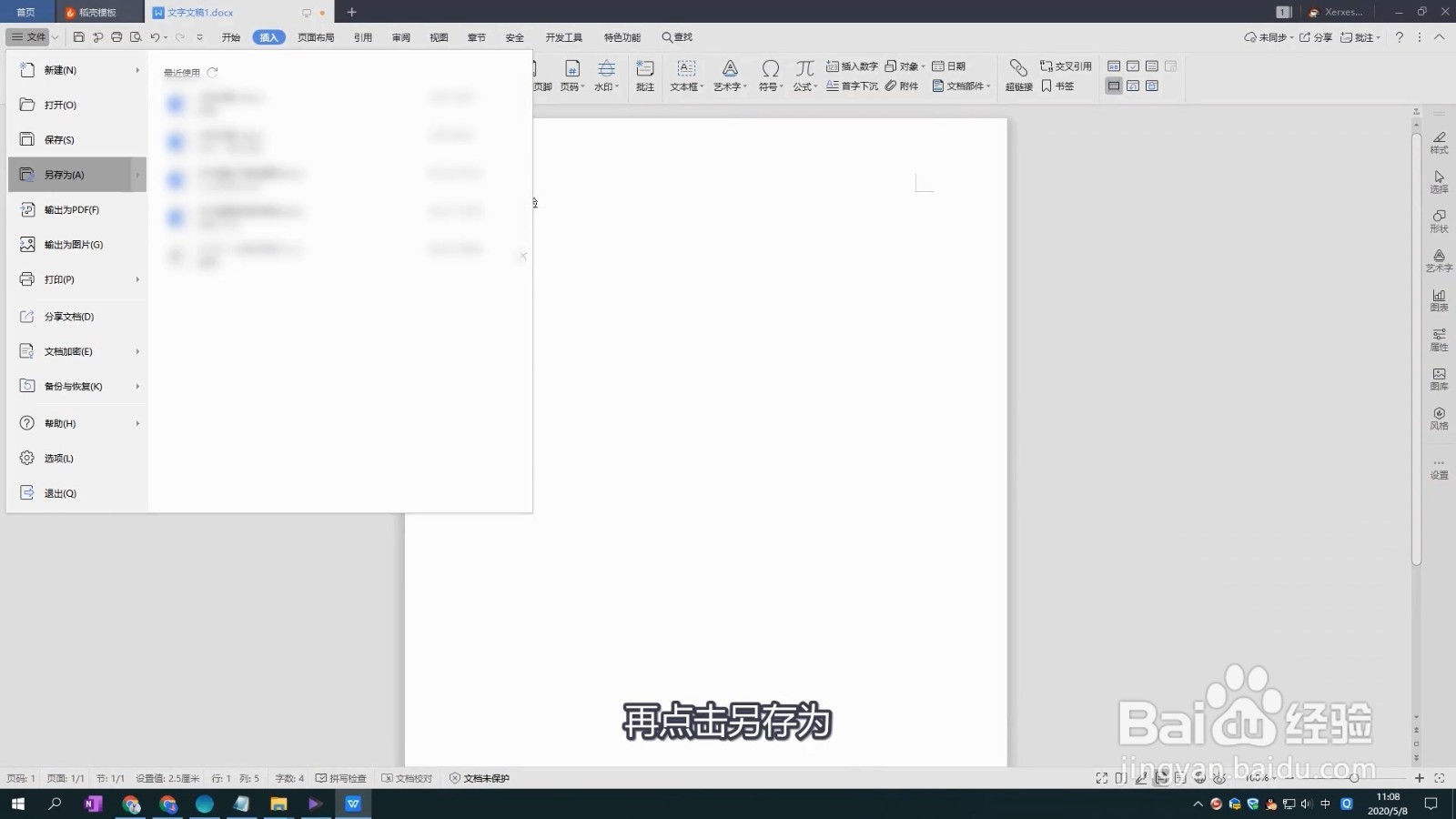The width and height of the screenshot is (1456, 819).
Task: Insert a 批注 comment
Action: (x=645, y=76)
